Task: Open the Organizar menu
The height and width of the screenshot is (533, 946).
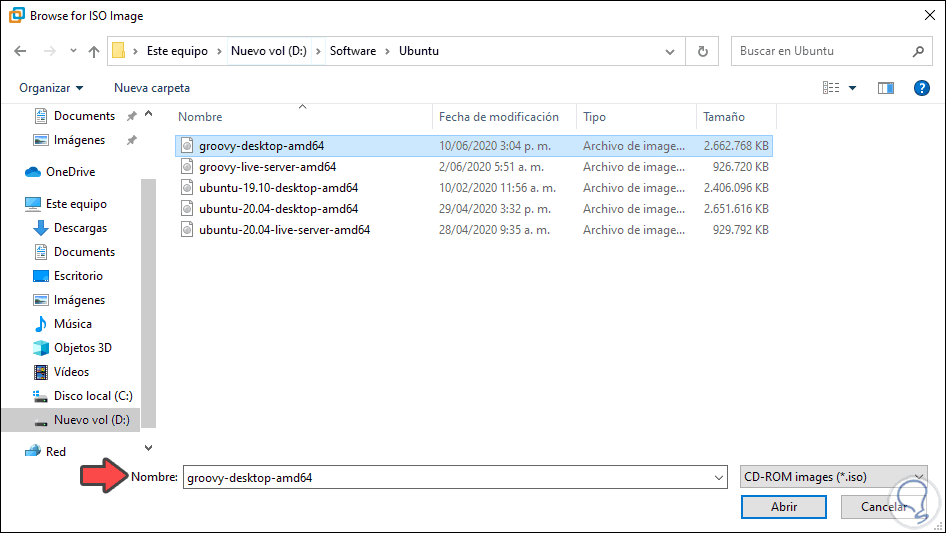Action: click(x=51, y=88)
